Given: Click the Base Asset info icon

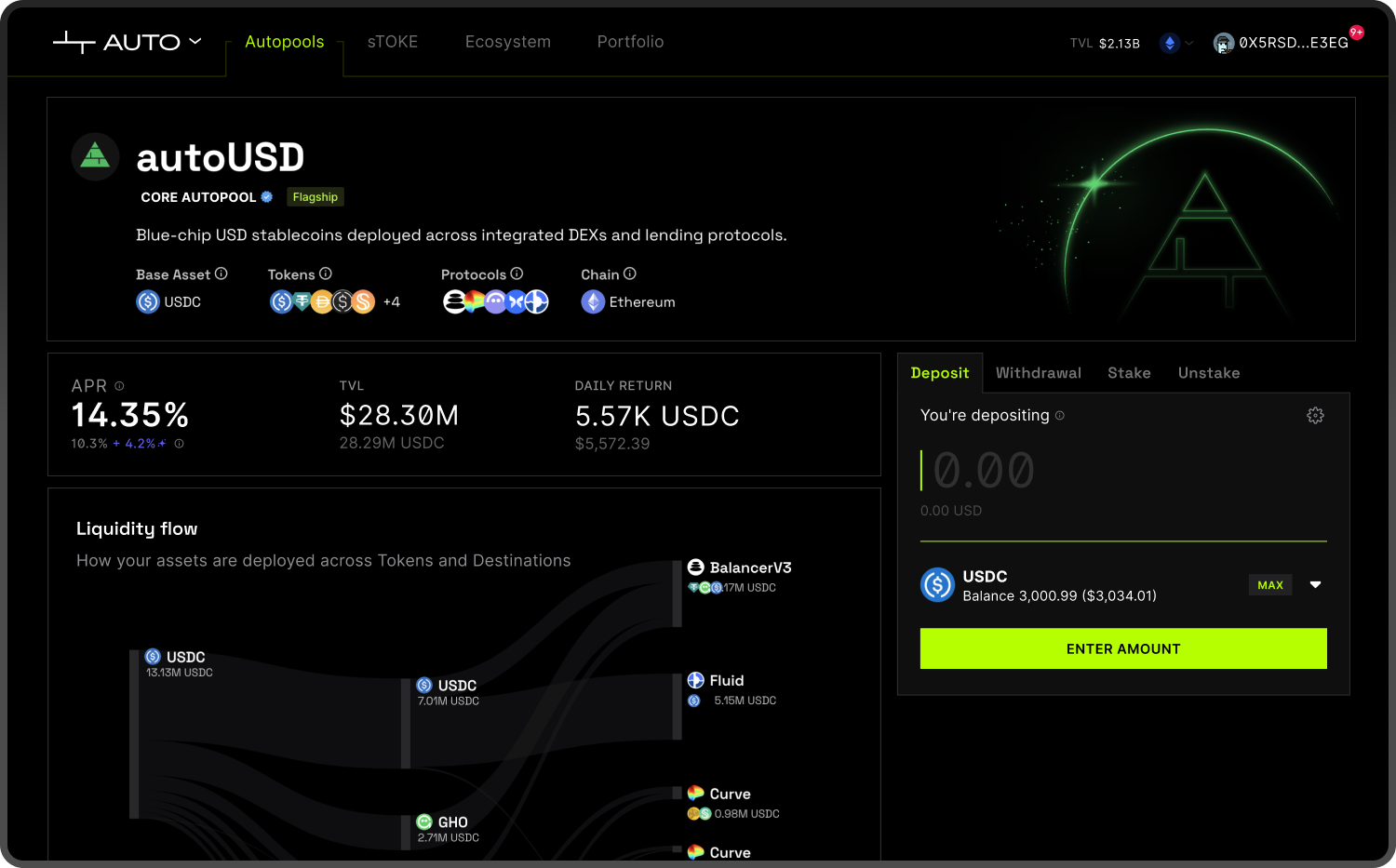Looking at the screenshot, I should (x=221, y=274).
